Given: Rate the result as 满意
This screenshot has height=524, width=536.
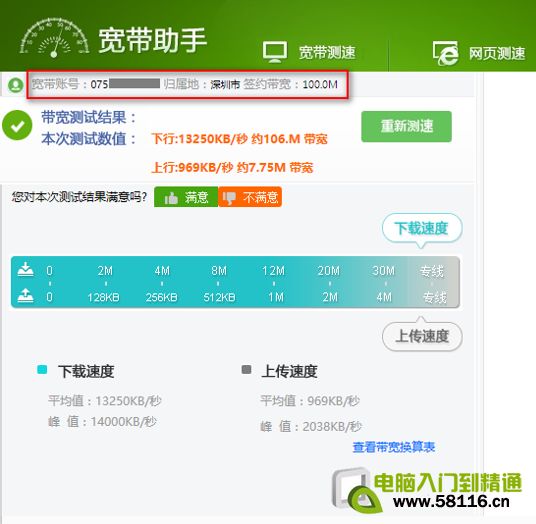Looking at the screenshot, I should pyautogui.click(x=186, y=197).
